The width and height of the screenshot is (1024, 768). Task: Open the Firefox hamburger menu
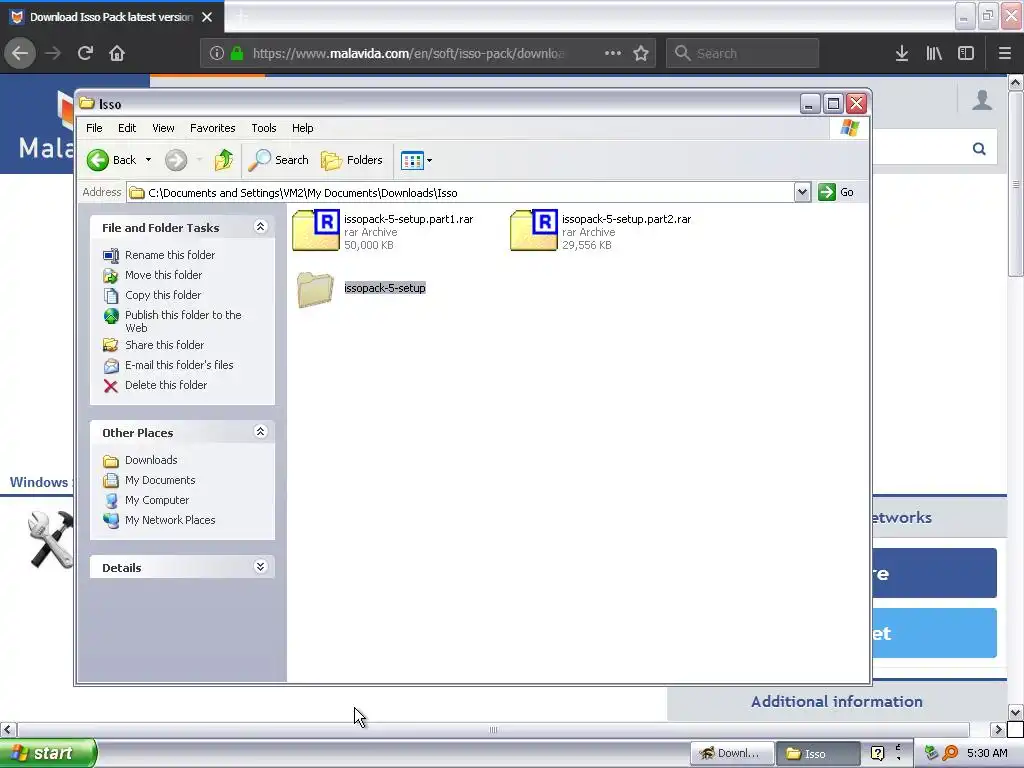pos(1005,54)
